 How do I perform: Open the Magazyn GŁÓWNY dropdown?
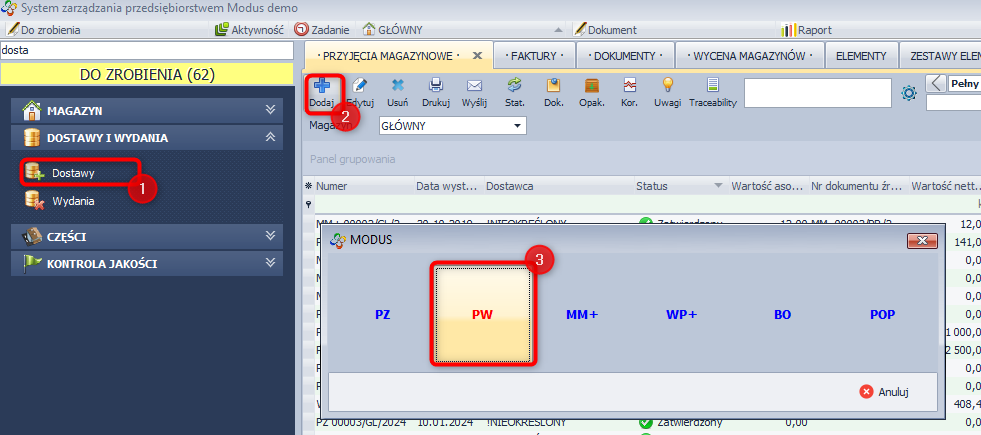[517, 126]
